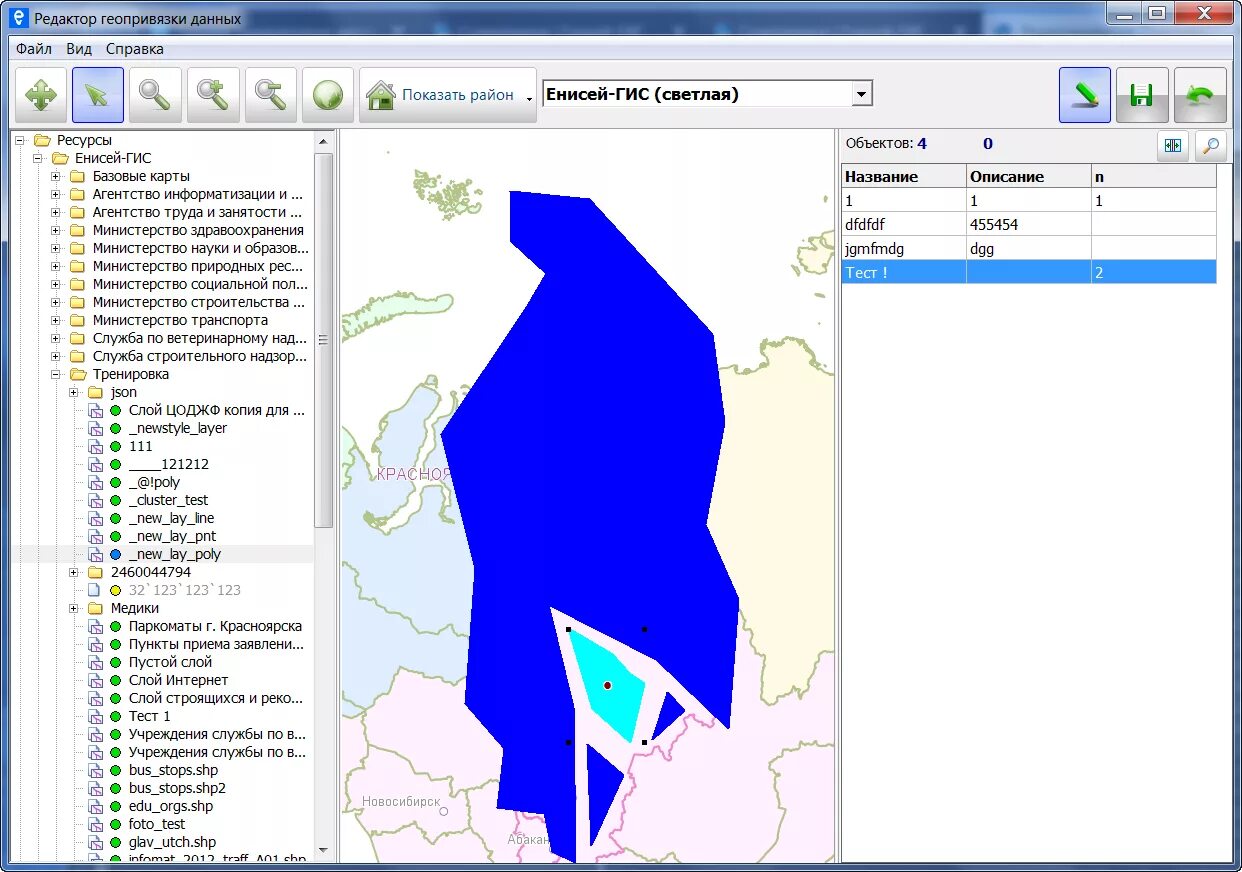
Task: Undo changes with green arrow icon
Action: click(x=1200, y=95)
